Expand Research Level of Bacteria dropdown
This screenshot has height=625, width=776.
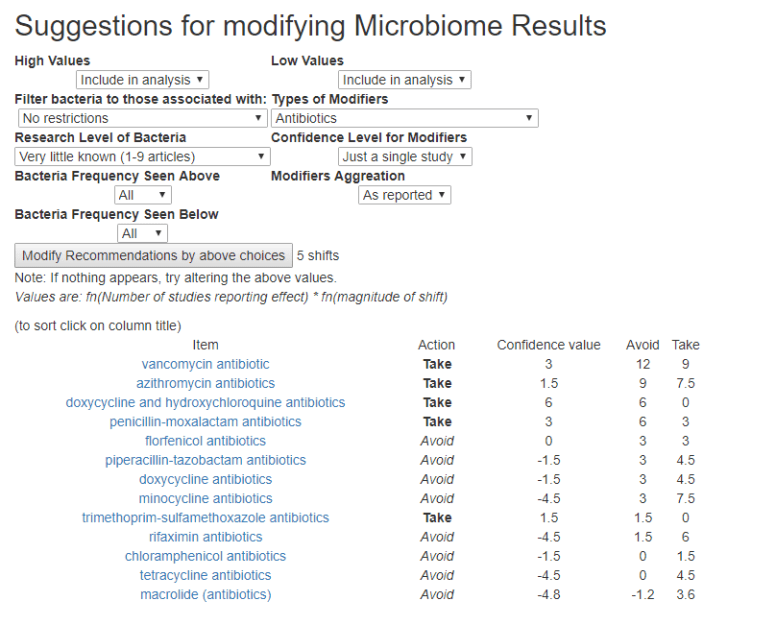(x=143, y=157)
